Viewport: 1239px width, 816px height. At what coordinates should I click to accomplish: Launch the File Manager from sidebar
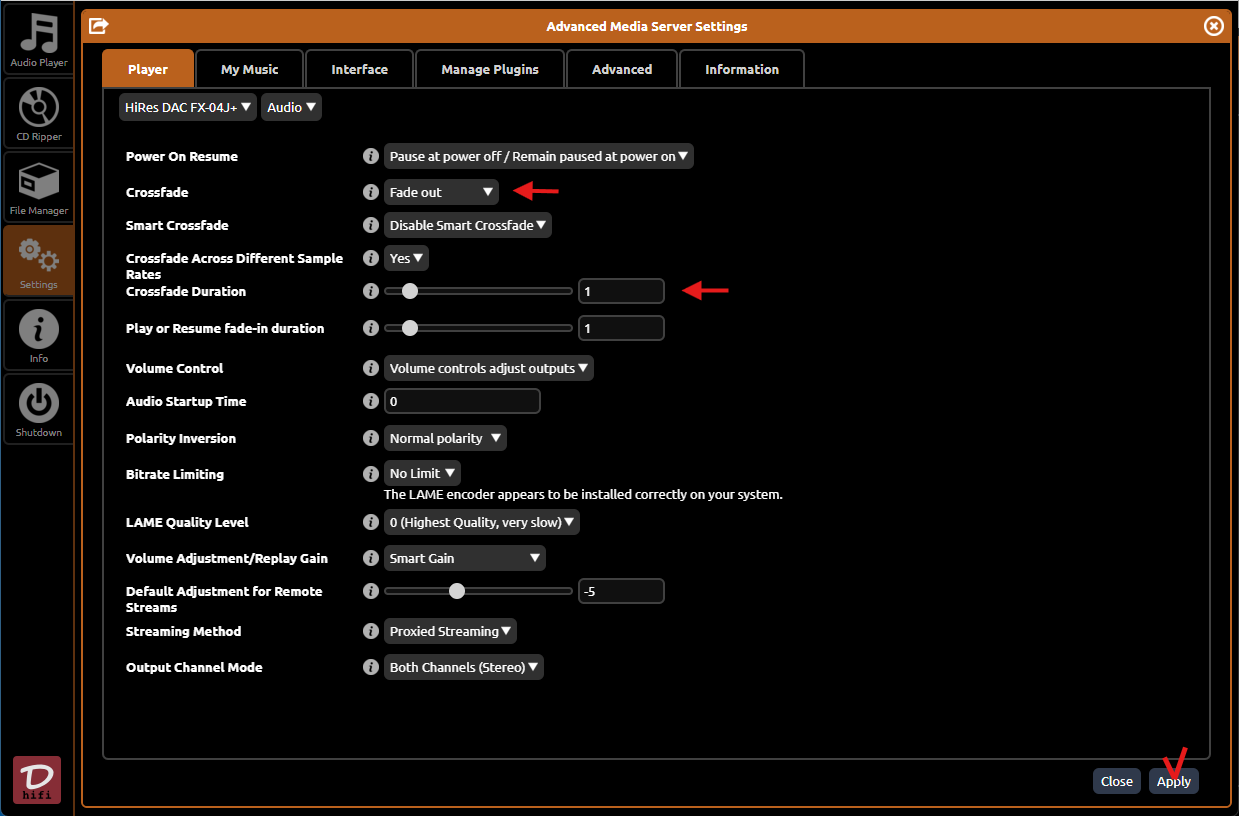38,188
